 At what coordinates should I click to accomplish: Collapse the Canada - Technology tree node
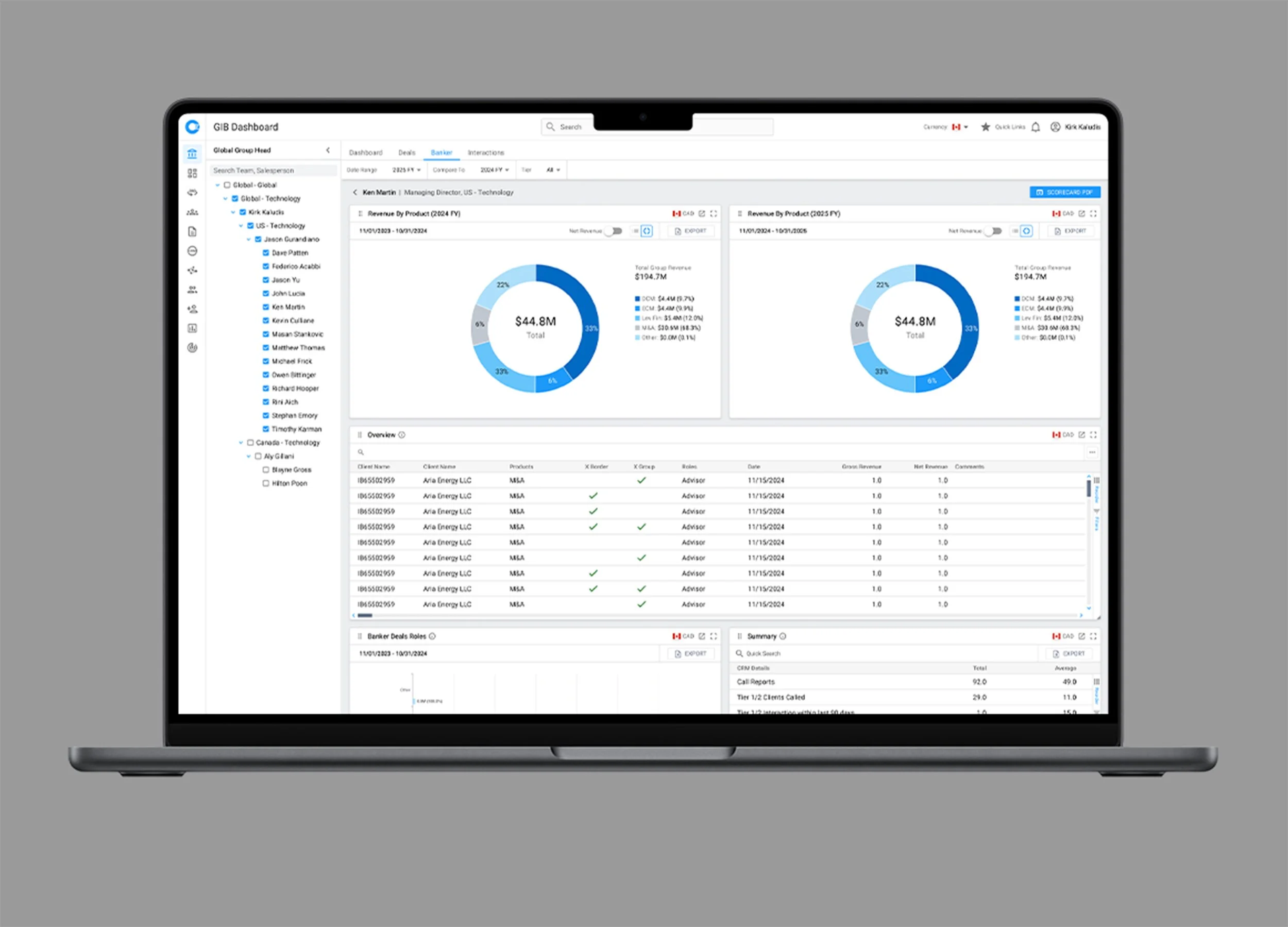click(x=241, y=443)
